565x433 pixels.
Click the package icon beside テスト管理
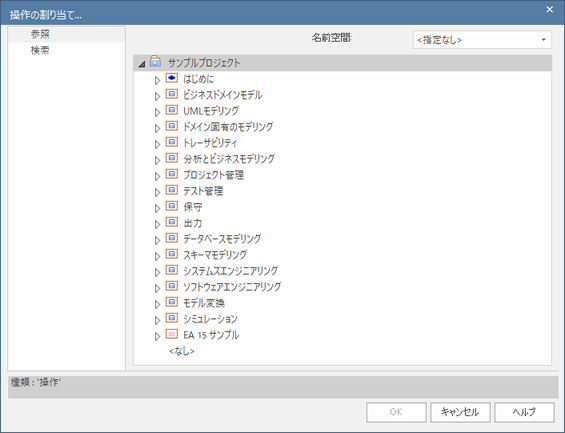[172, 190]
